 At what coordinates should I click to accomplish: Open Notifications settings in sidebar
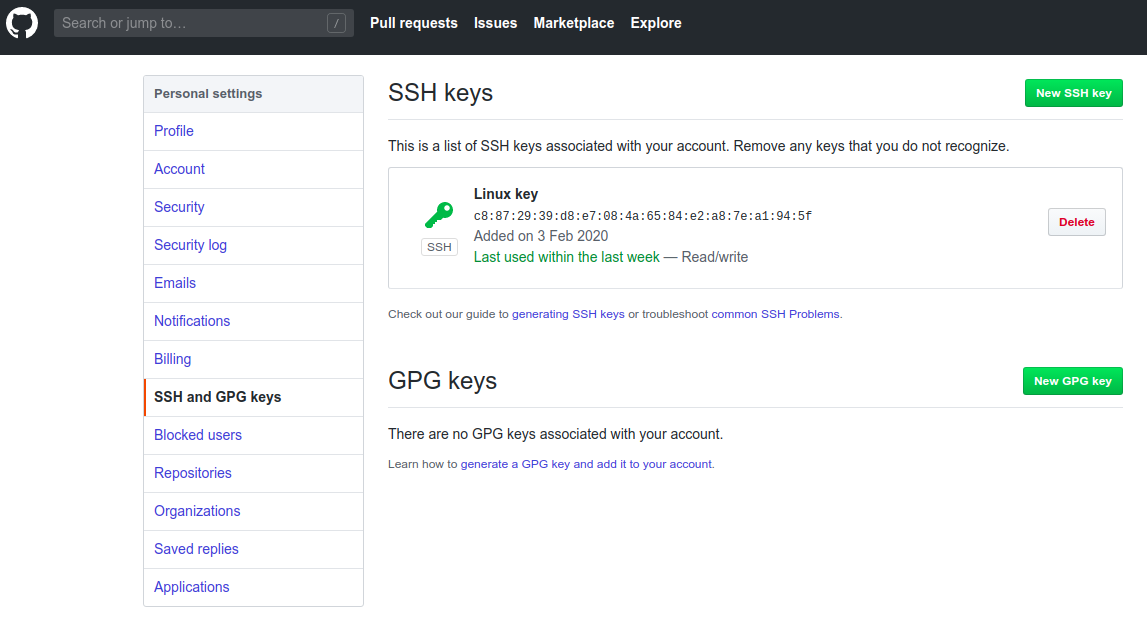(253, 321)
